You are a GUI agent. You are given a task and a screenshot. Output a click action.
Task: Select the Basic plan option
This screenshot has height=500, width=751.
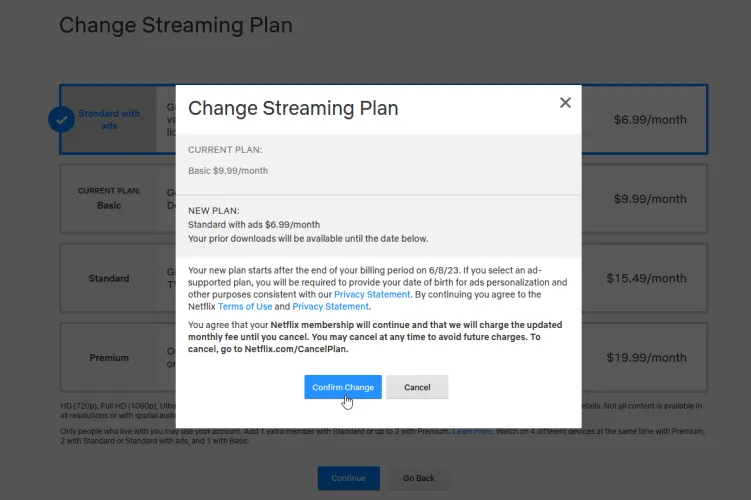coord(109,199)
